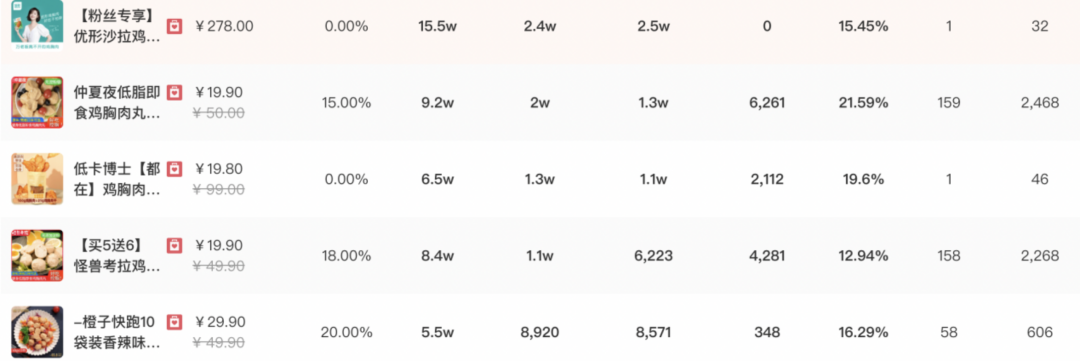1080x361 pixels.
Task: Click shop icon beside 优形沙拉鸡 product
Action: pos(175,27)
